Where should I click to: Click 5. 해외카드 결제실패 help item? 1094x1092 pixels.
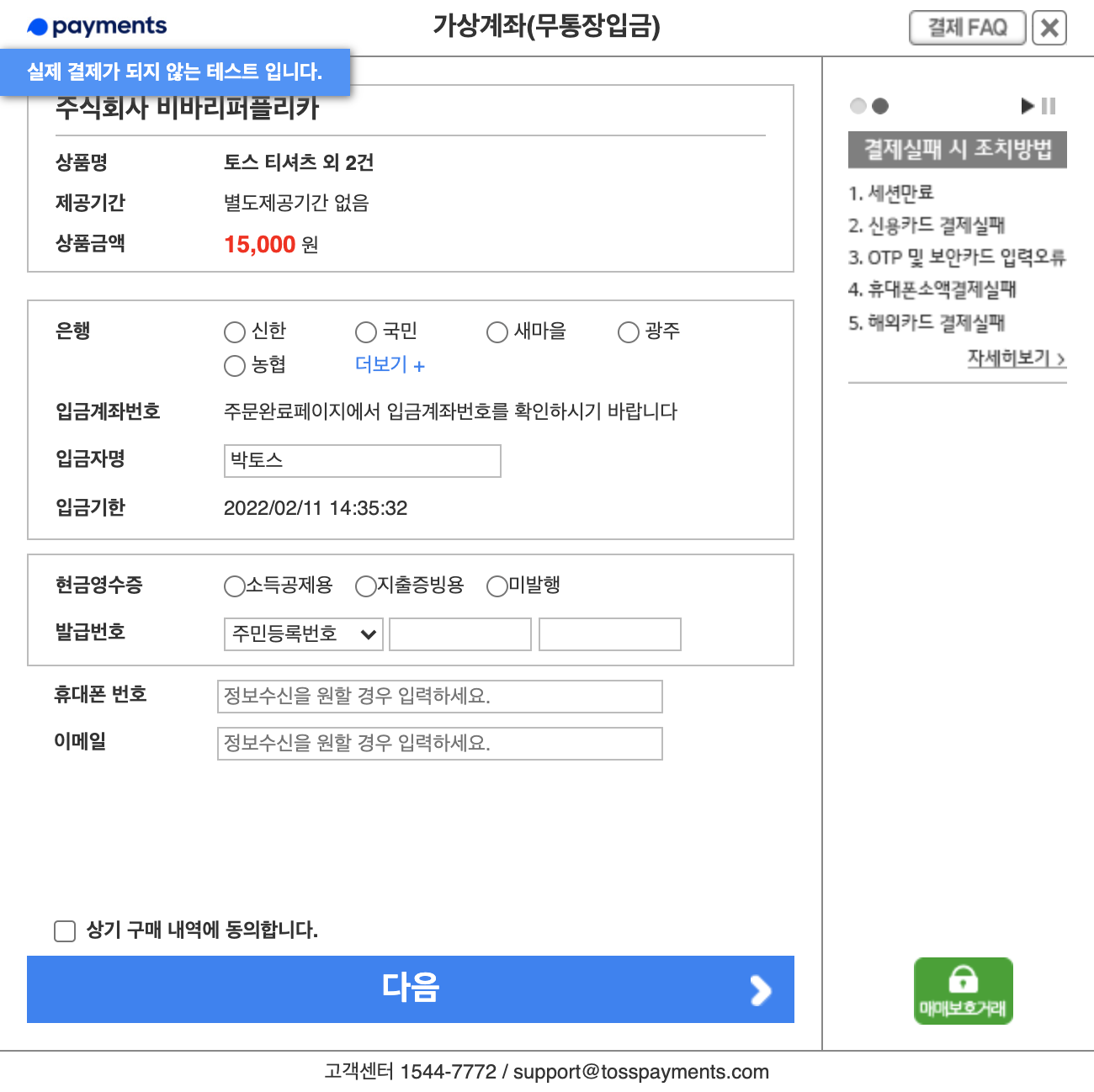[927, 323]
